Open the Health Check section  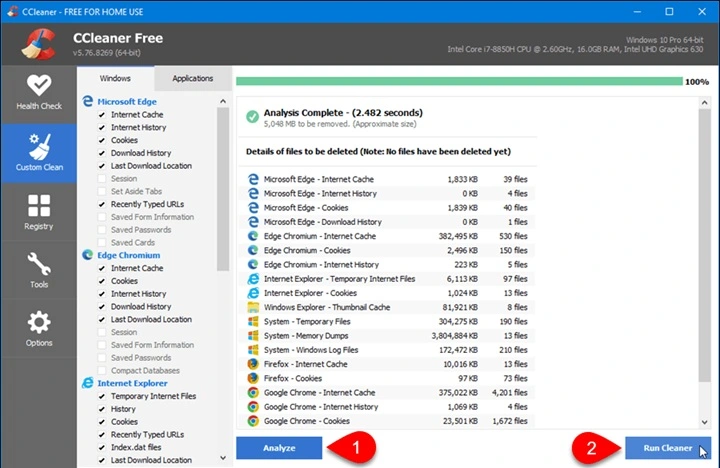pyautogui.click(x=39, y=94)
